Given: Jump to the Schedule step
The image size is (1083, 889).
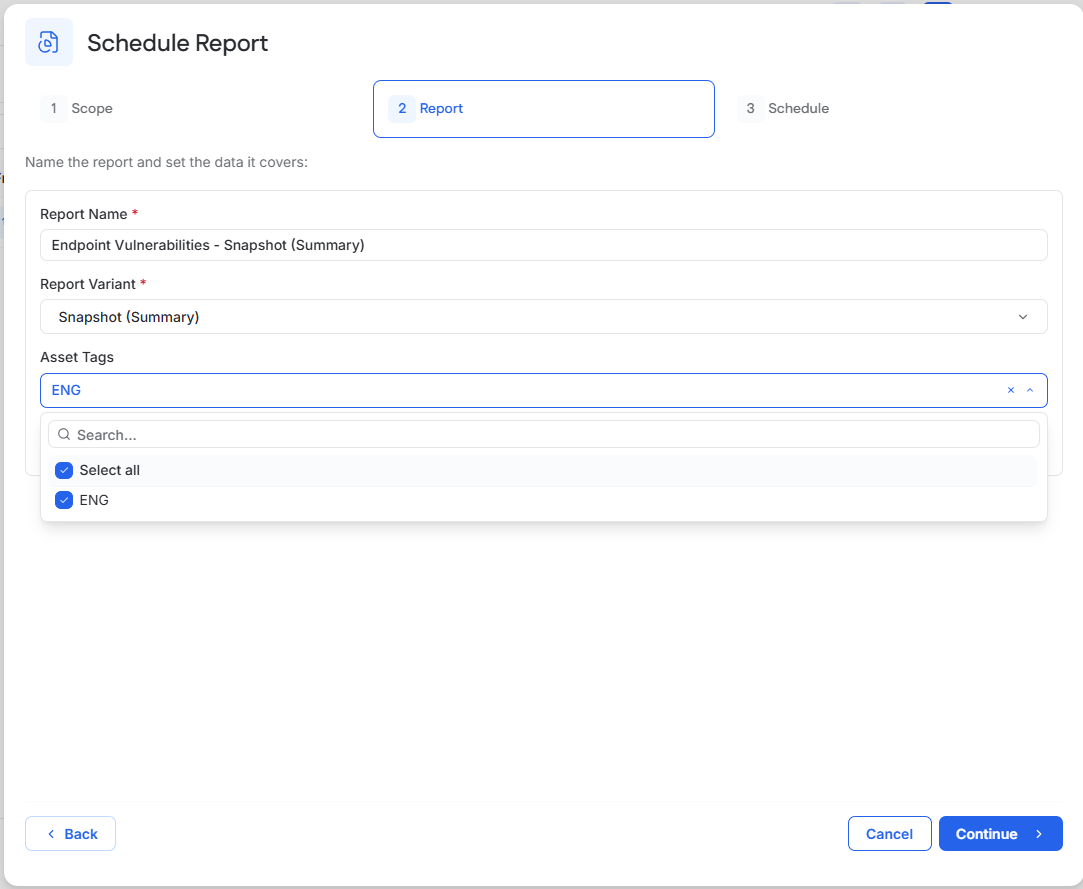Looking at the screenshot, I should [x=783, y=108].
